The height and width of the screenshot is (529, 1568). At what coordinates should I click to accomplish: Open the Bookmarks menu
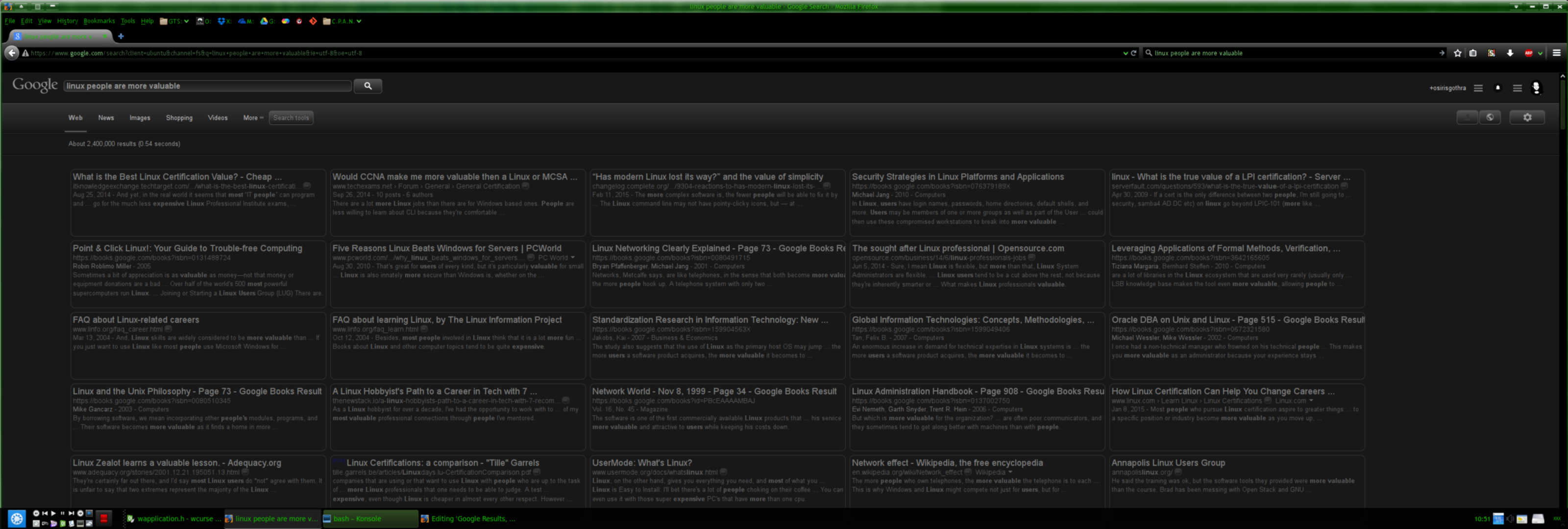click(99, 21)
